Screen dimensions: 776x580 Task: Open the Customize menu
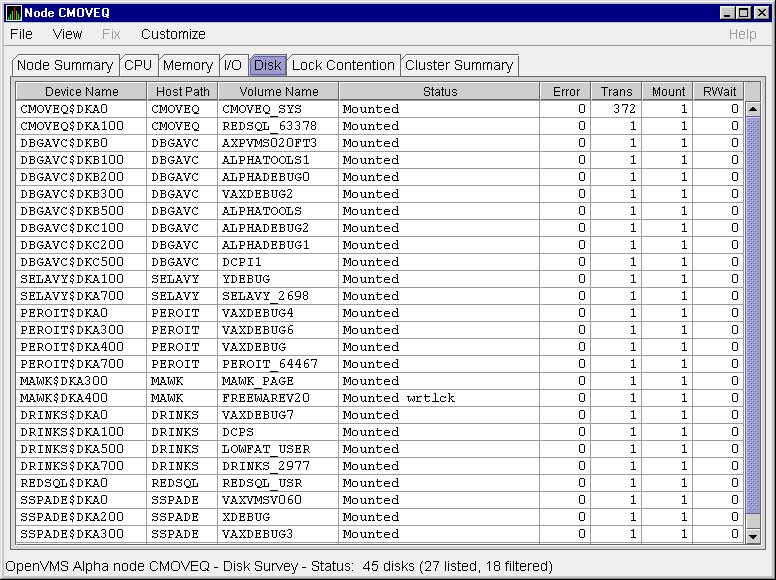click(173, 34)
